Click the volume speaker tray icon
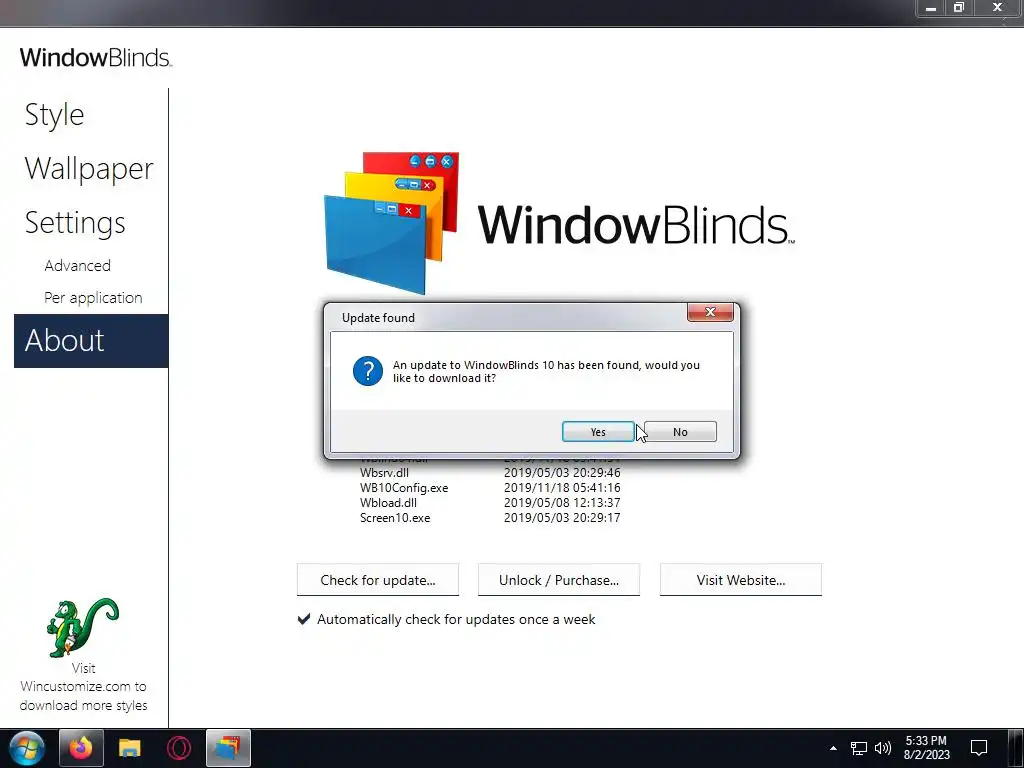 pyautogui.click(x=883, y=748)
